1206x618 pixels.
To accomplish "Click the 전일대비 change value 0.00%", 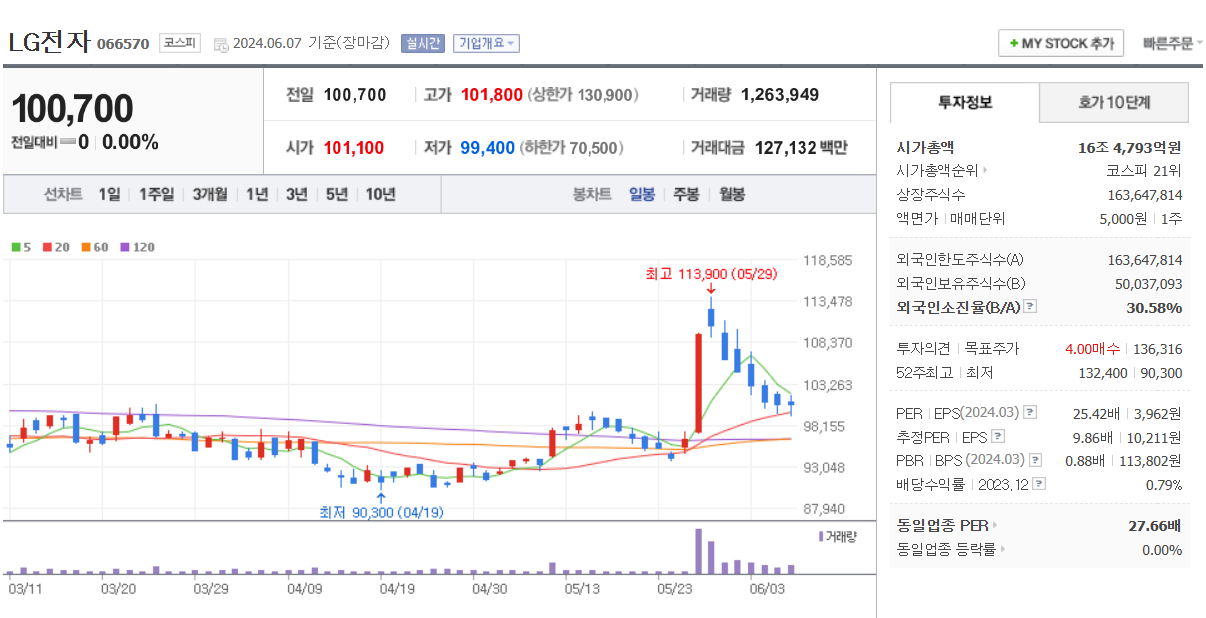I will (130, 142).
